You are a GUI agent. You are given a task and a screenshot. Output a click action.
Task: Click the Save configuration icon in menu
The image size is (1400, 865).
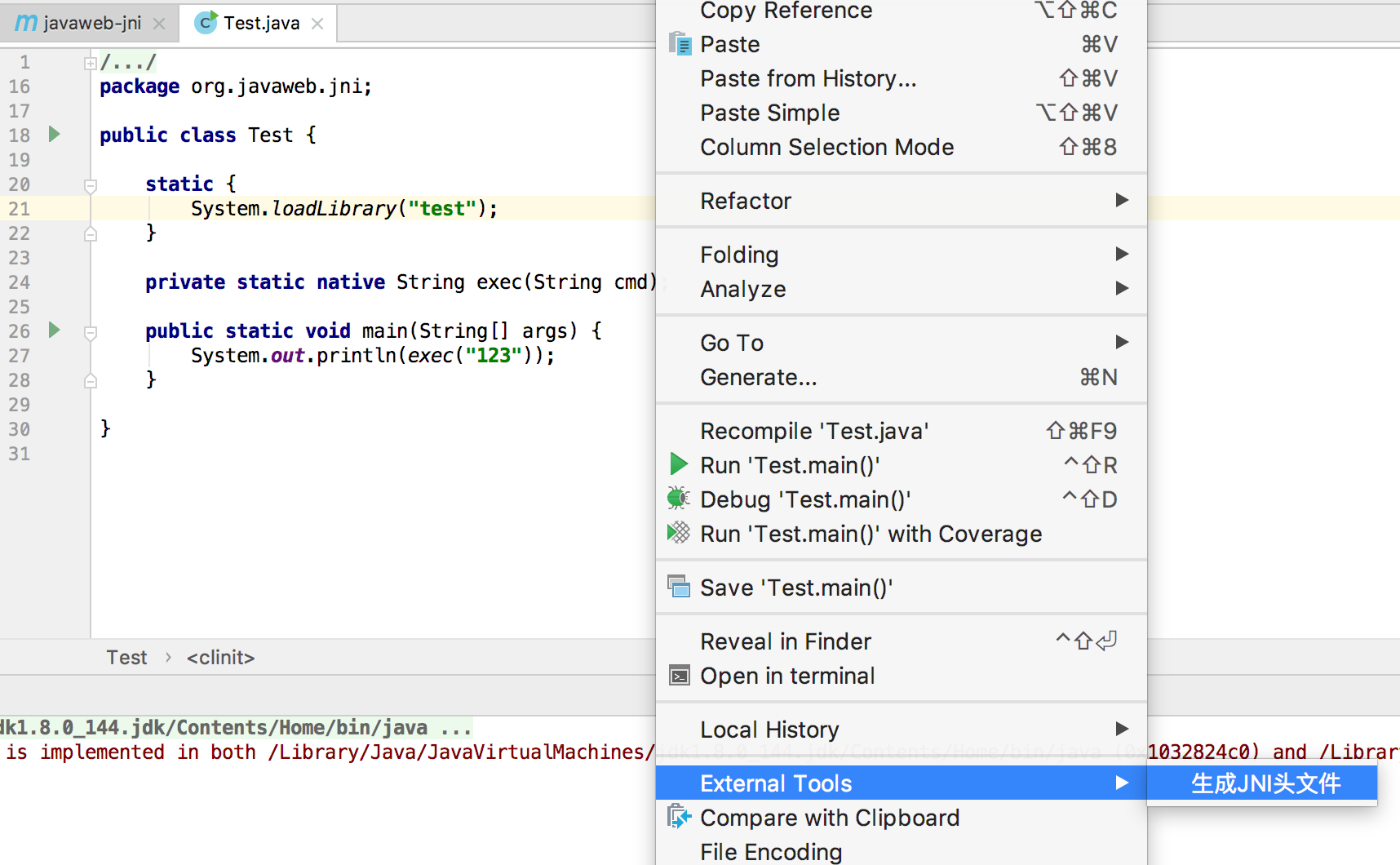[679, 586]
